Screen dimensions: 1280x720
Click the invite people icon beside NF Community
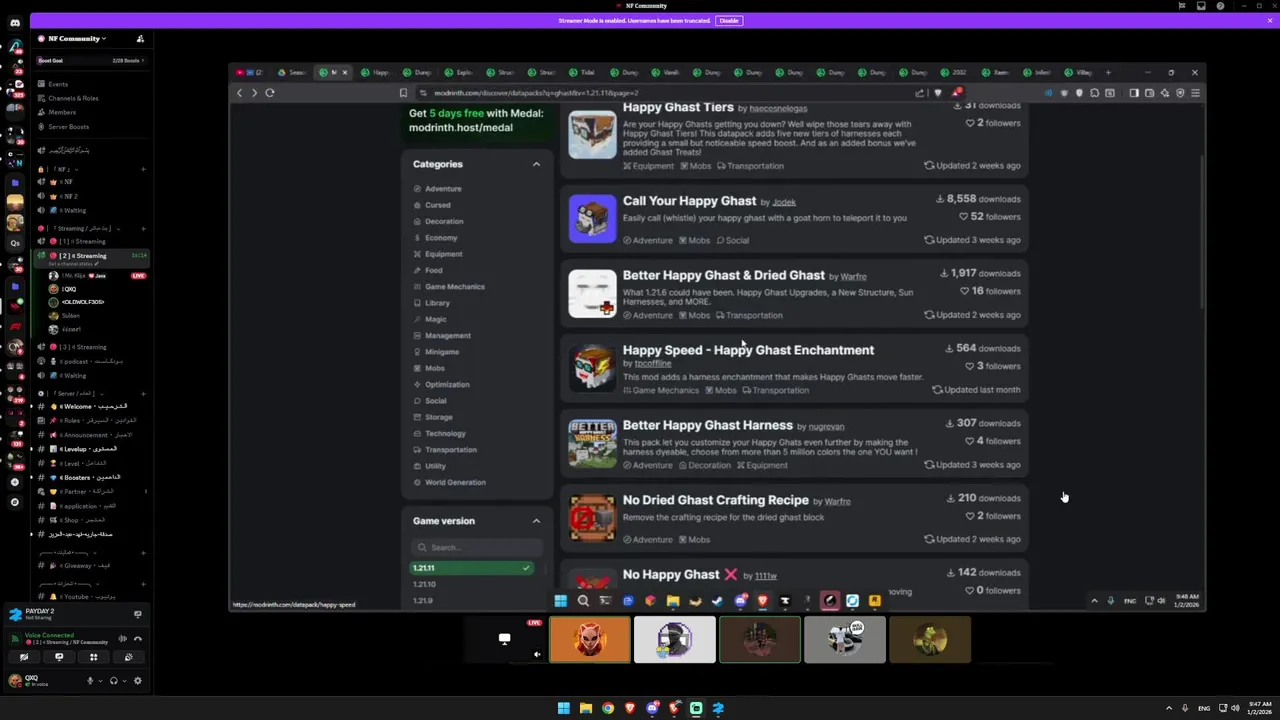coord(140,38)
